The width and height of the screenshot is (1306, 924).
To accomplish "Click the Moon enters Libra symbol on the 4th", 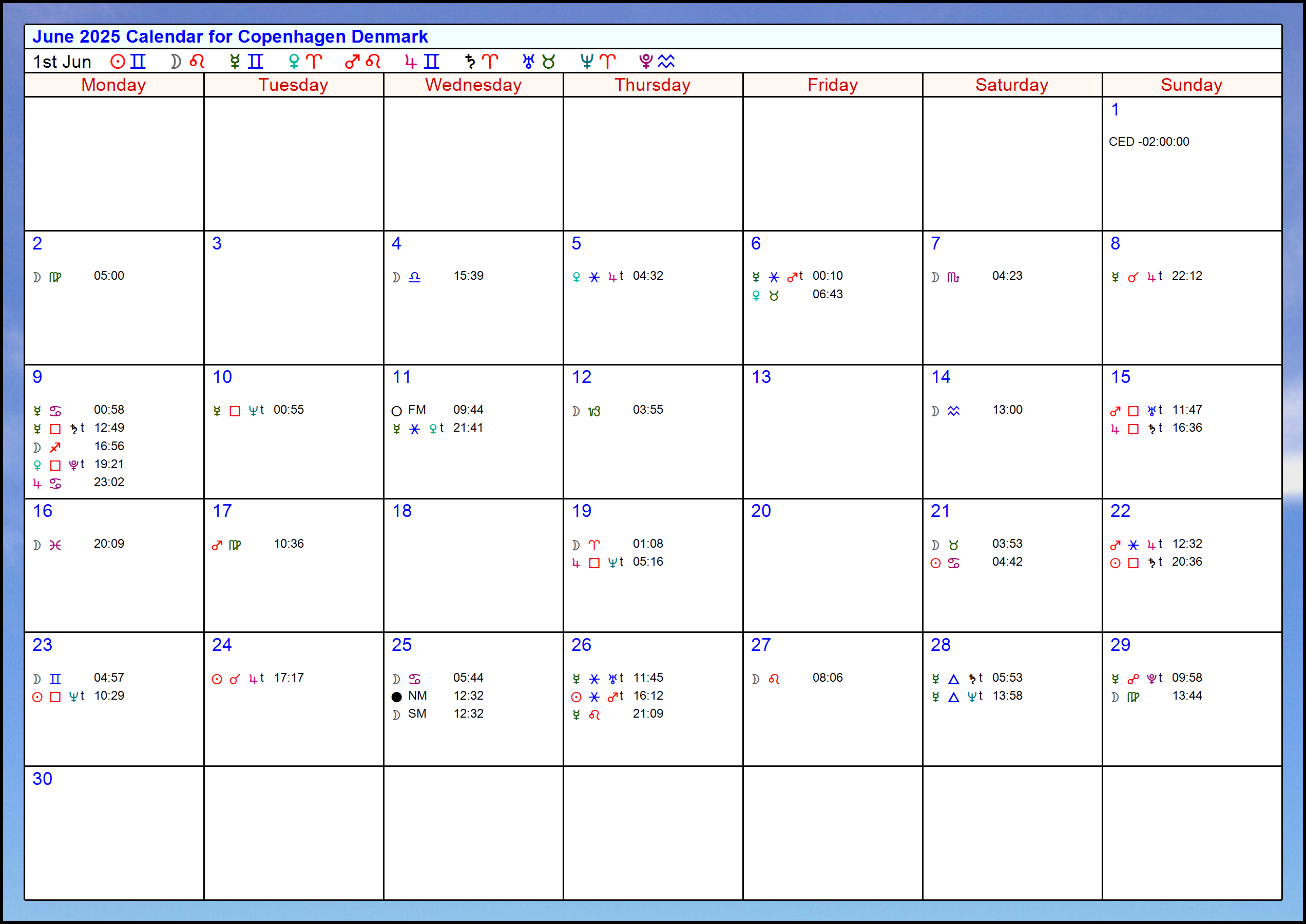I will pyautogui.click(x=414, y=277).
